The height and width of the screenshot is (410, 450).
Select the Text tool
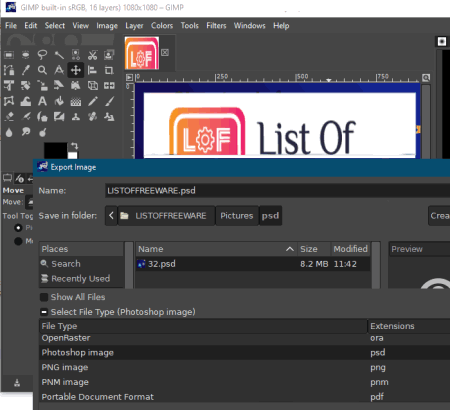[42, 101]
